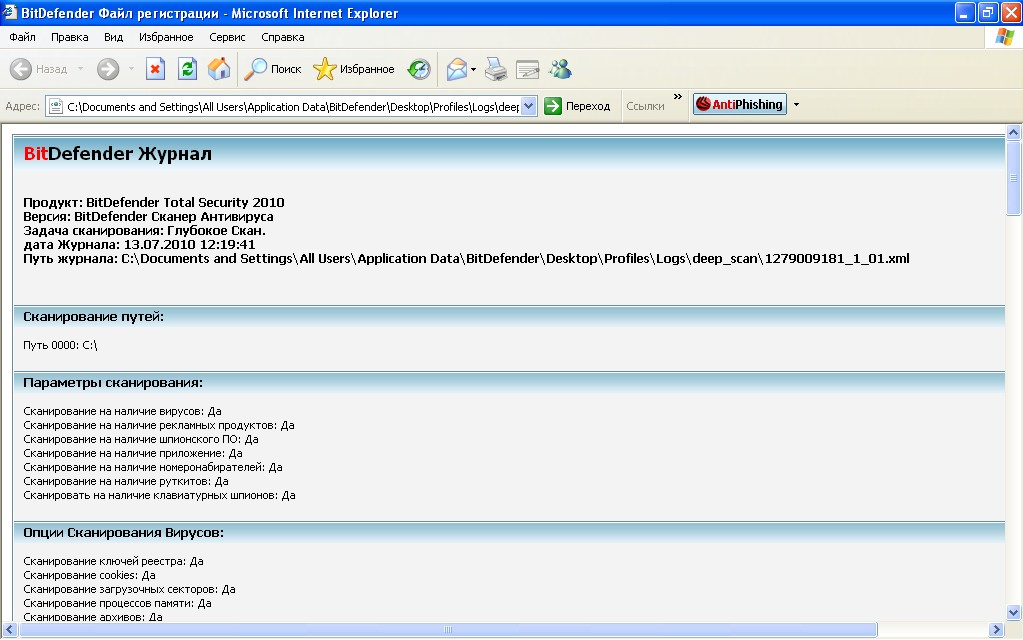Click the address bar path field
1023x640 pixels.
(x=292, y=106)
